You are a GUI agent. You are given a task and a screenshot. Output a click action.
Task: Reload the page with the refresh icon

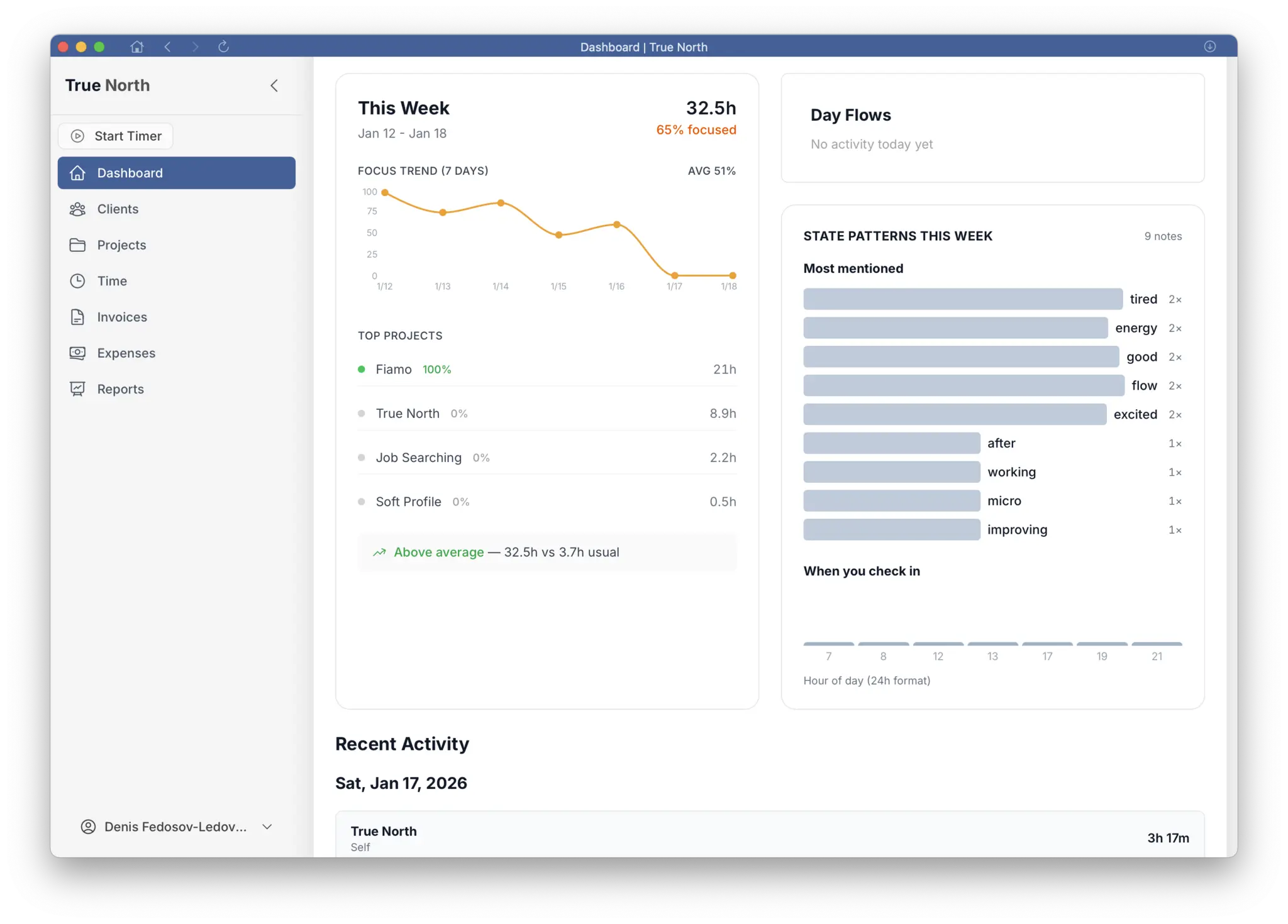pyautogui.click(x=223, y=47)
